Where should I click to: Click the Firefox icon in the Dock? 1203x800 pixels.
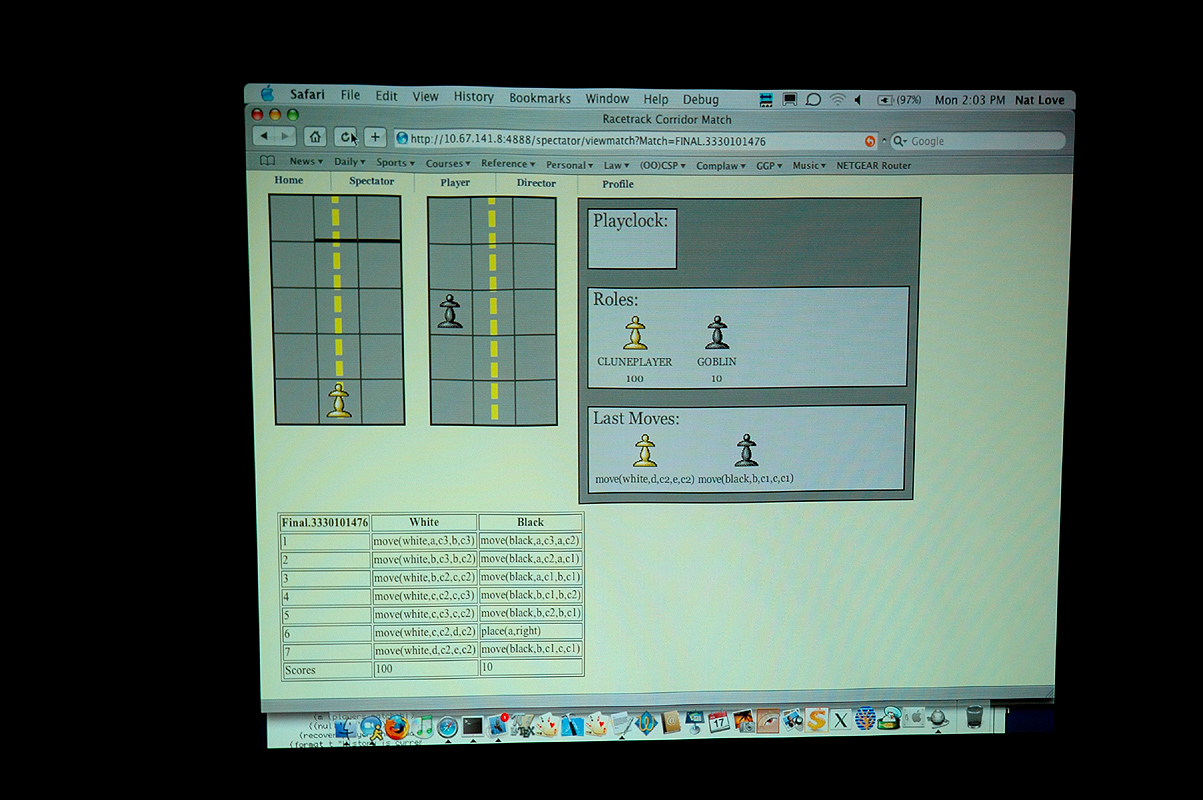397,725
